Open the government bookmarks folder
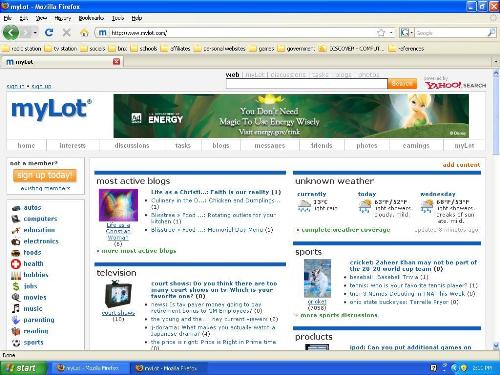 [x=296, y=49]
